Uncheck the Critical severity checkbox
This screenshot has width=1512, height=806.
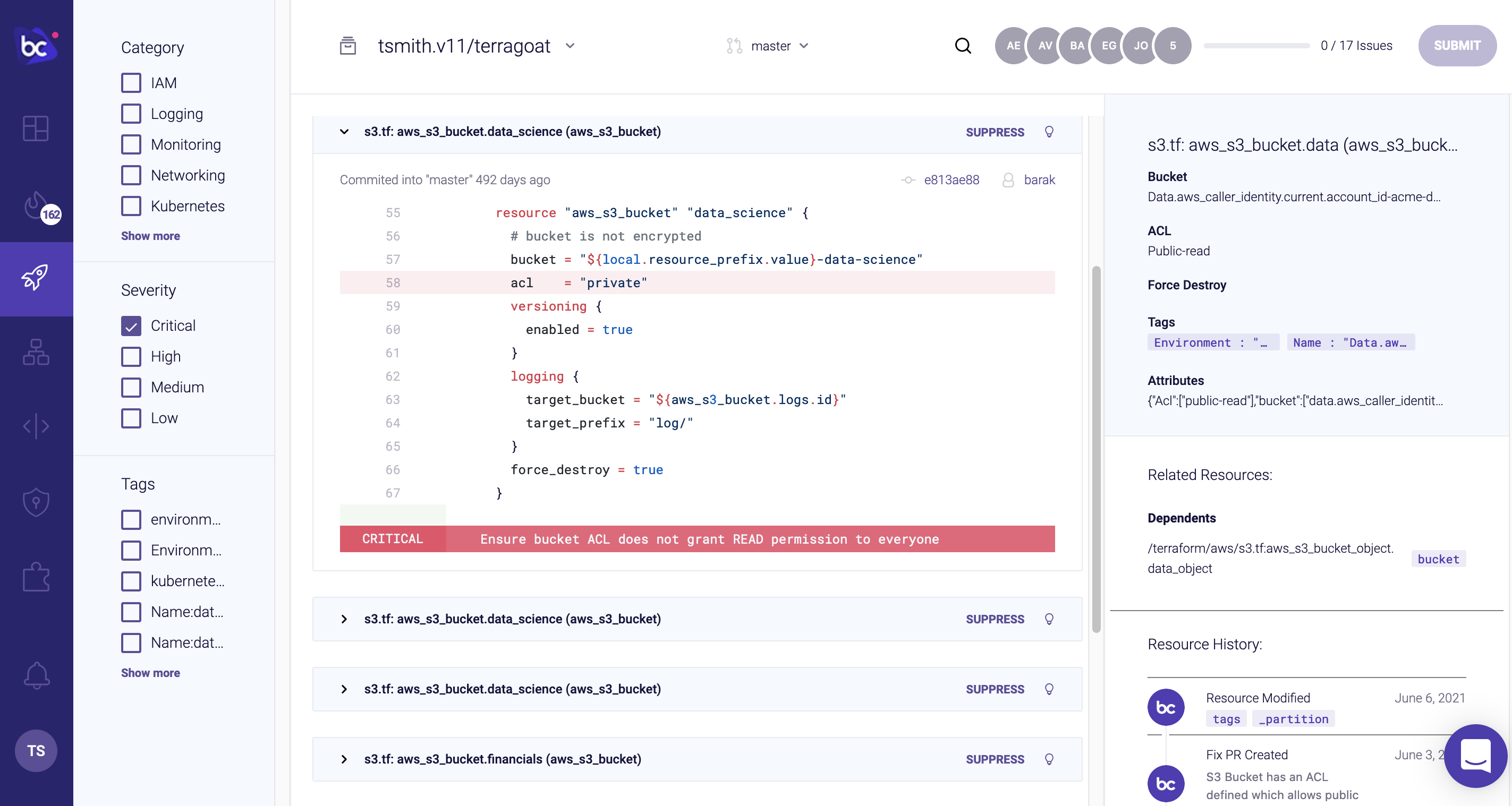pos(131,325)
